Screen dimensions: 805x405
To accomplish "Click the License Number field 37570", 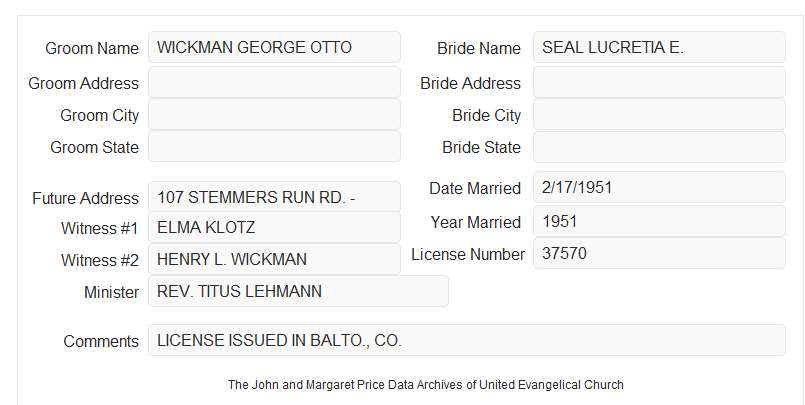I will pyautogui.click(x=659, y=253).
